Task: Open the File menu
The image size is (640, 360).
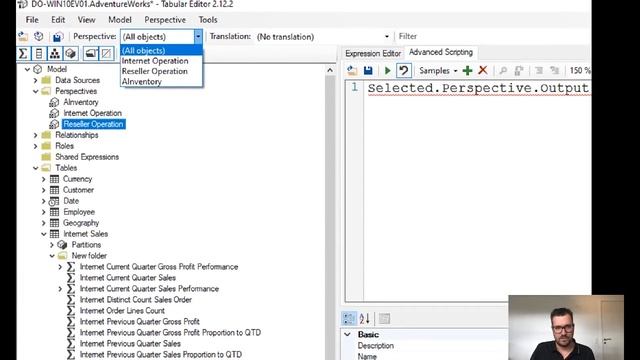Action: pos(32,20)
